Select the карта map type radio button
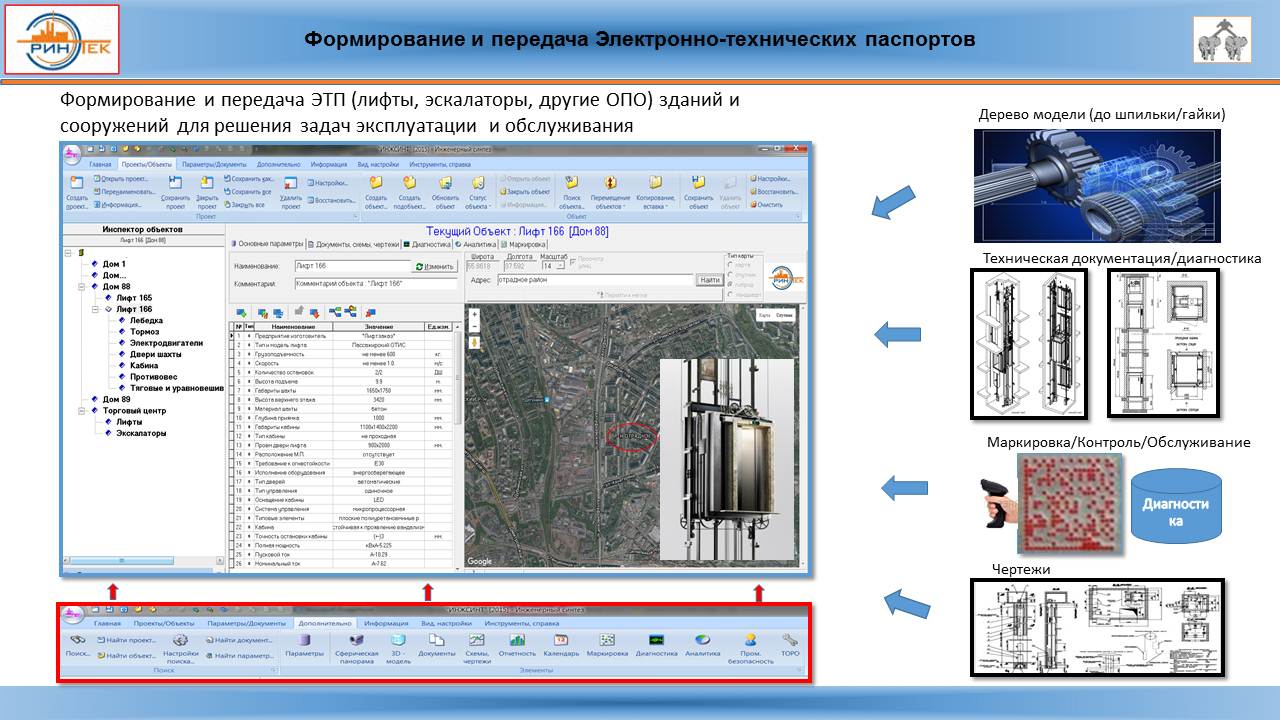Image resolution: width=1280 pixels, height=720 pixels. pos(730,265)
